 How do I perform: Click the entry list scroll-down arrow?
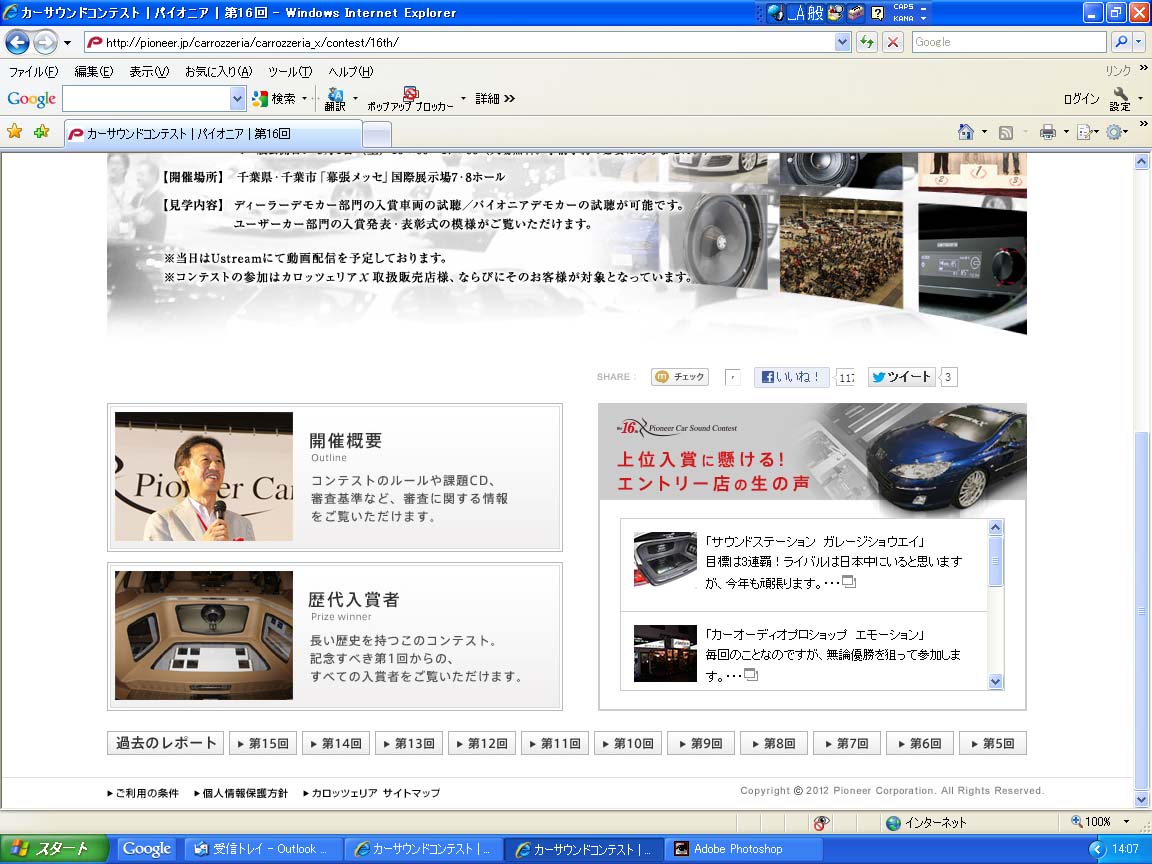(x=995, y=681)
